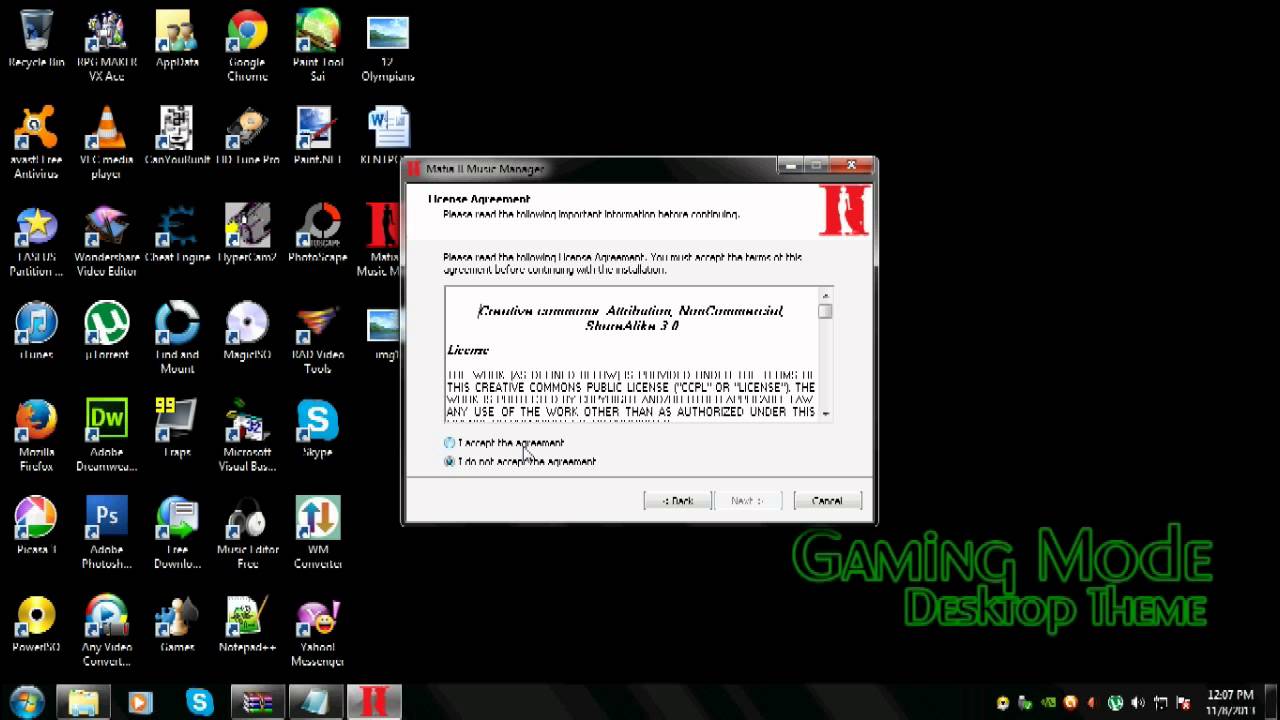
Task: Click the Skype icon in the taskbar
Action: click(200, 702)
